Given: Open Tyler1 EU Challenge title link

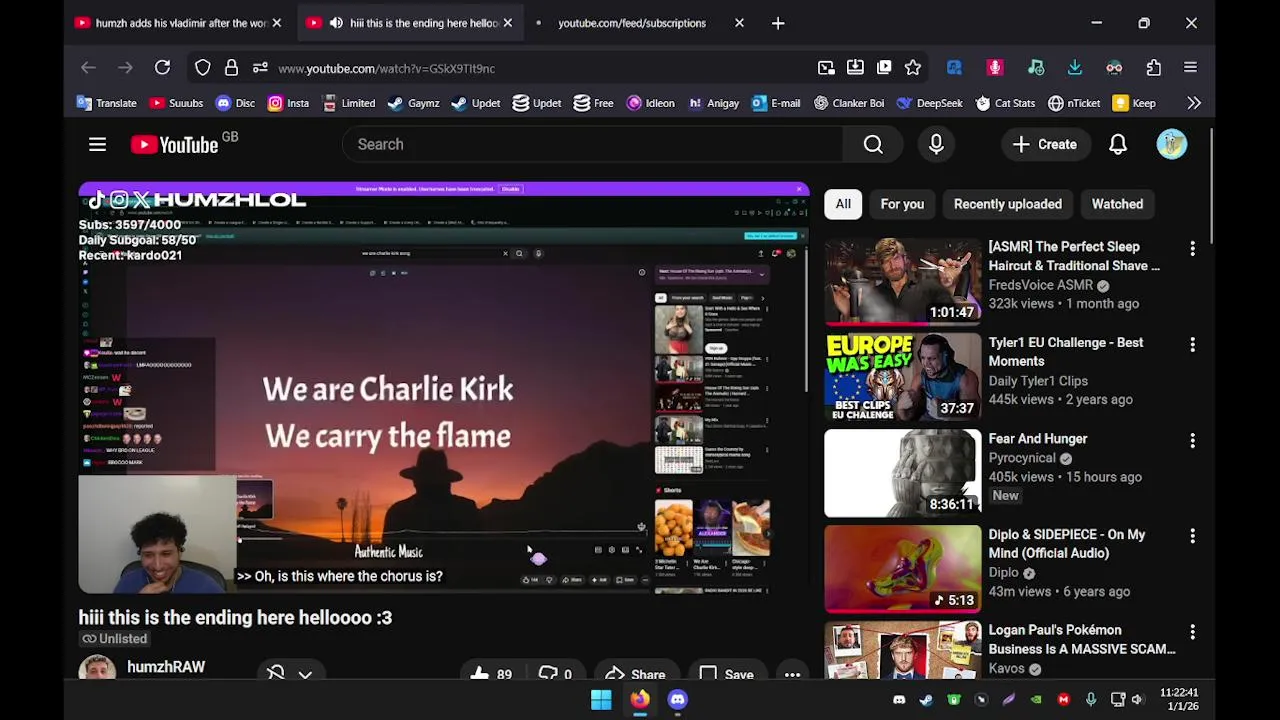Looking at the screenshot, I should coord(1066,352).
